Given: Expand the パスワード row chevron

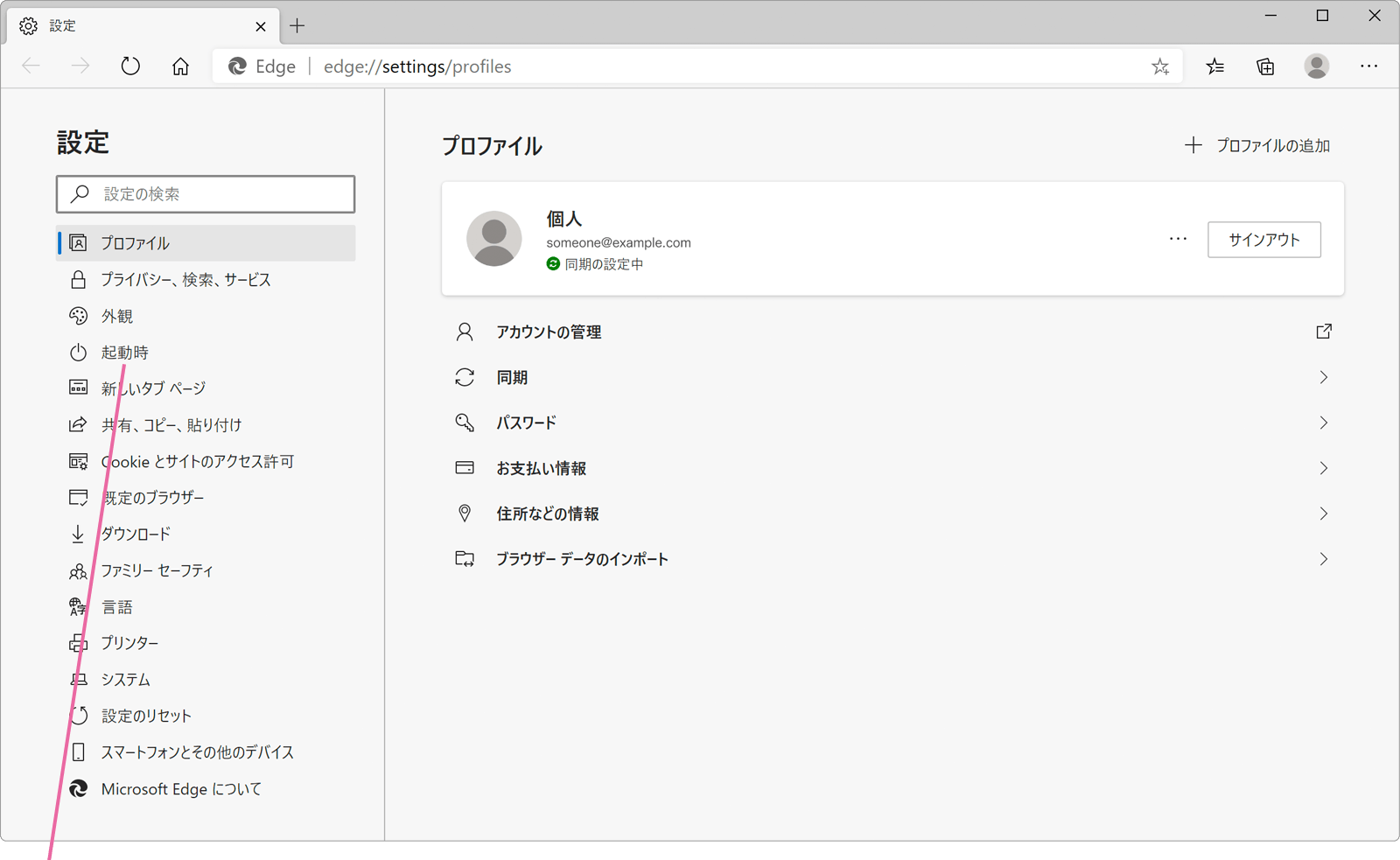Looking at the screenshot, I should point(1324,423).
